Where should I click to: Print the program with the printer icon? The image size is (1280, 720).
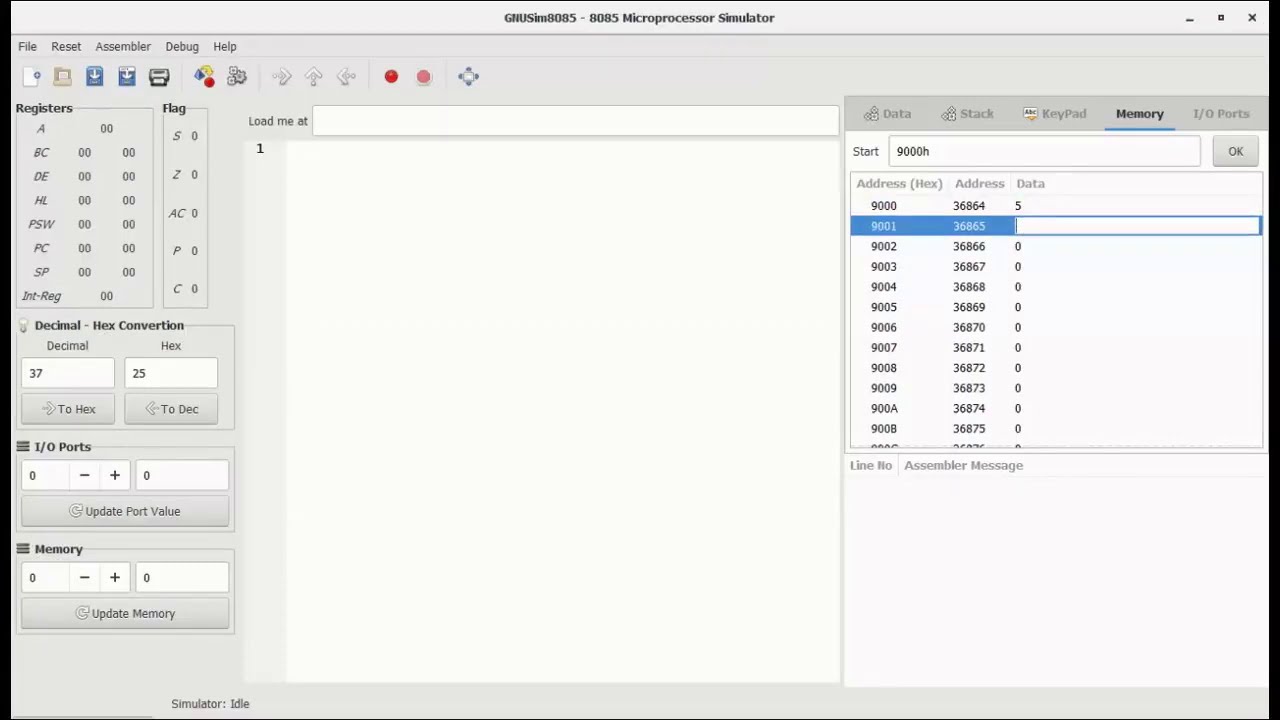tap(159, 77)
